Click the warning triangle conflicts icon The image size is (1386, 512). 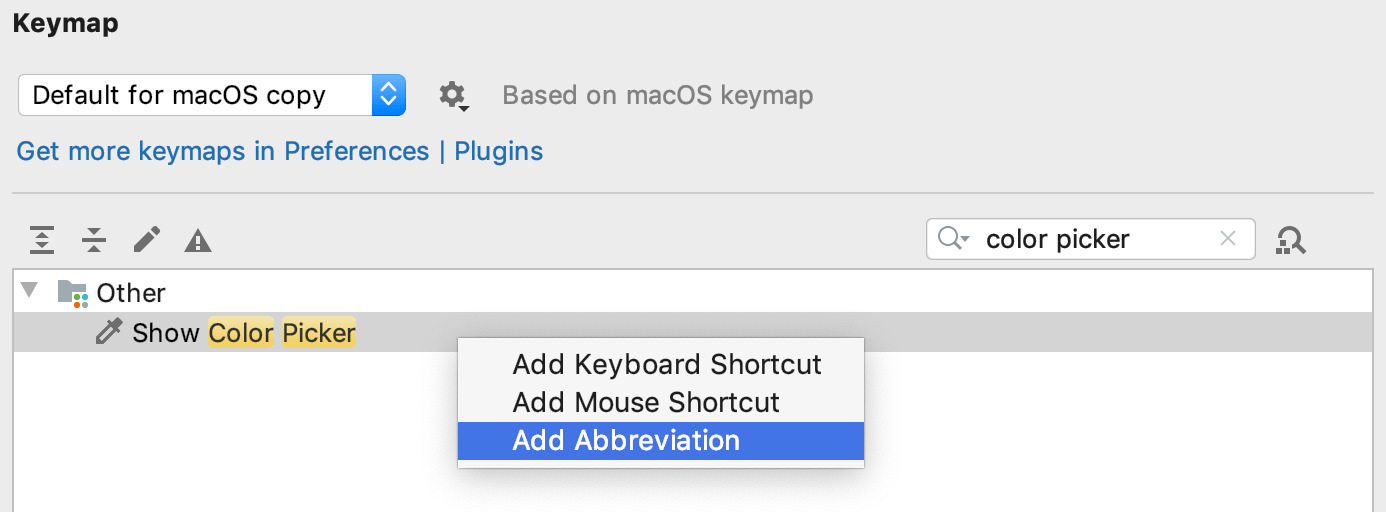198,240
